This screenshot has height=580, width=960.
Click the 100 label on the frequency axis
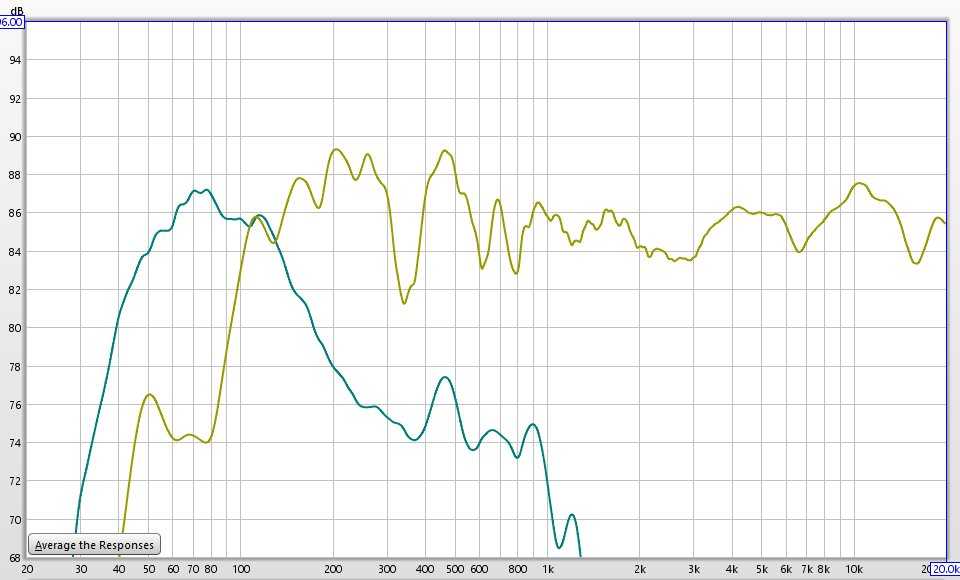point(241,568)
